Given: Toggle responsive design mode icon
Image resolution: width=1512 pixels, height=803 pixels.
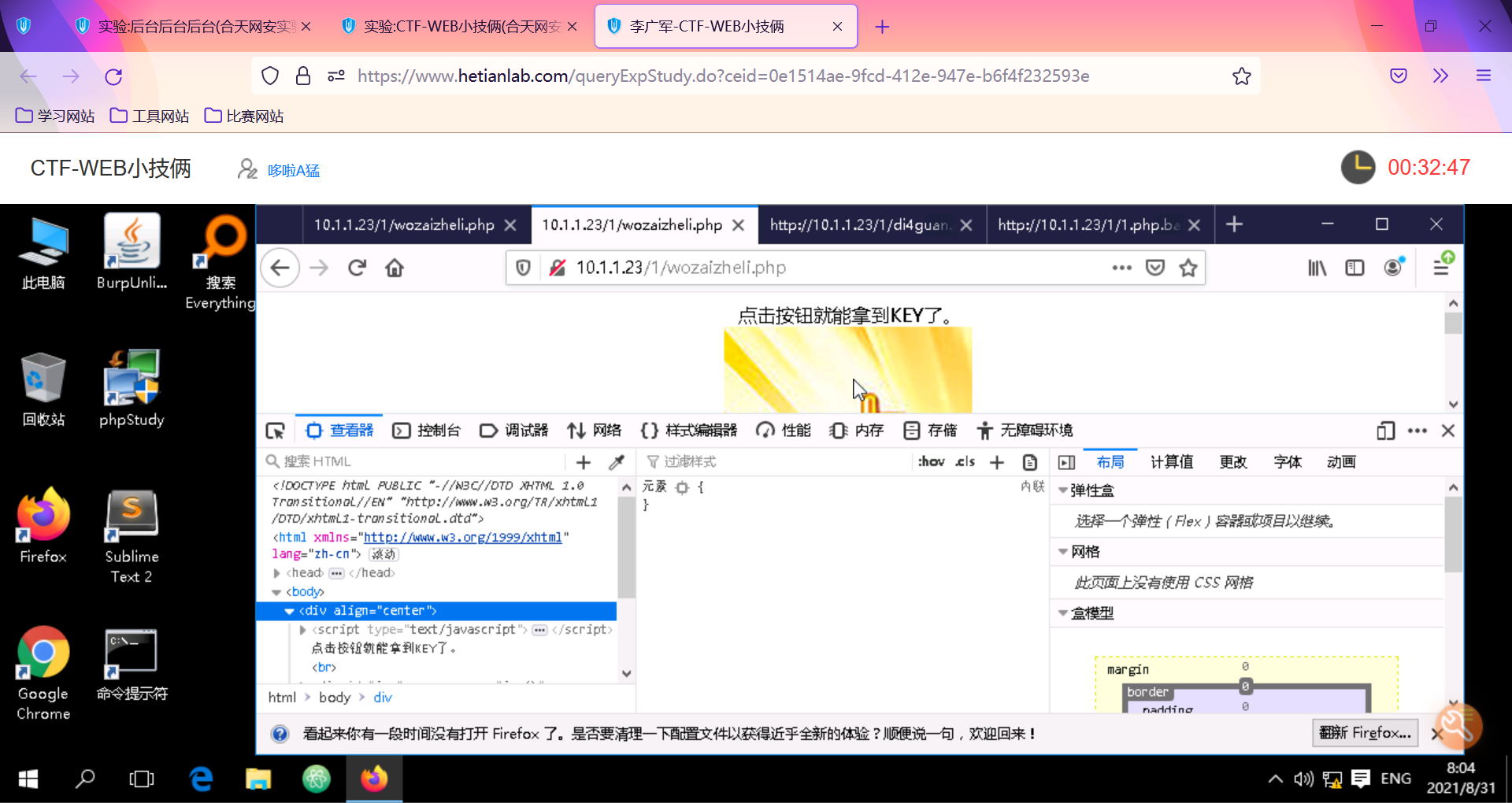Looking at the screenshot, I should click(x=1385, y=431).
